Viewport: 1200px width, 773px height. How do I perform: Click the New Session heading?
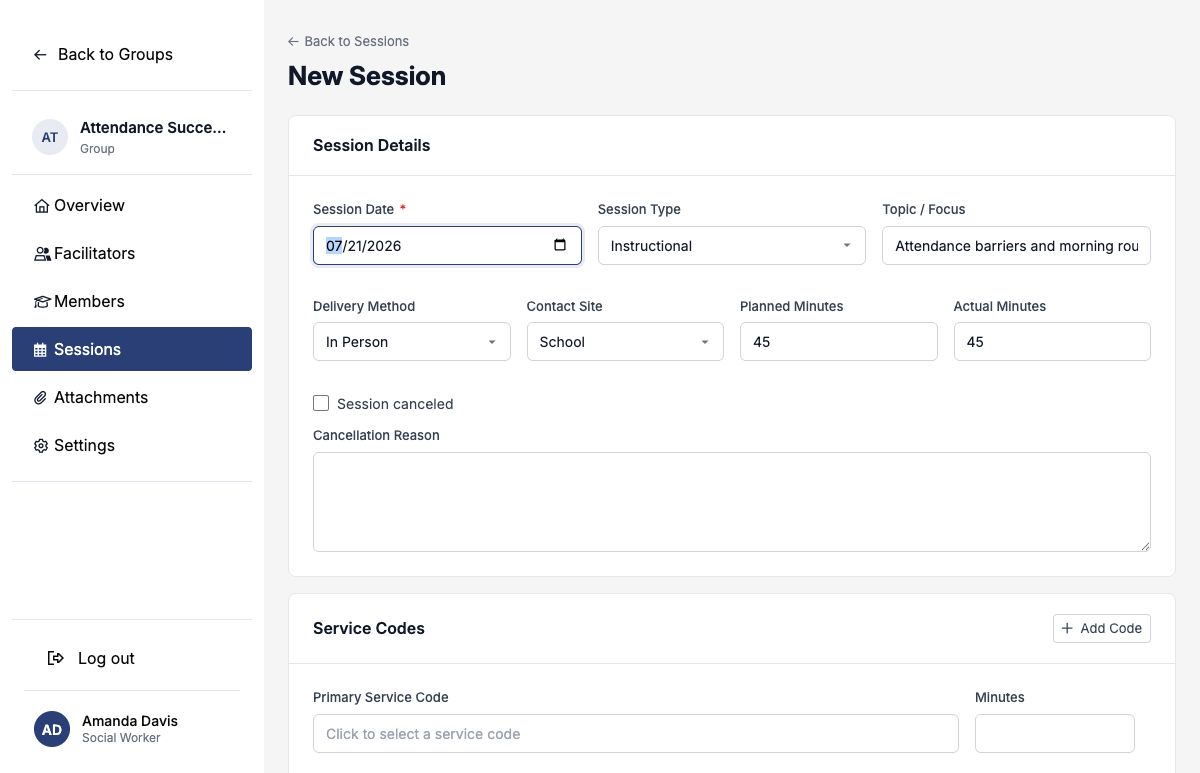(x=367, y=76)
